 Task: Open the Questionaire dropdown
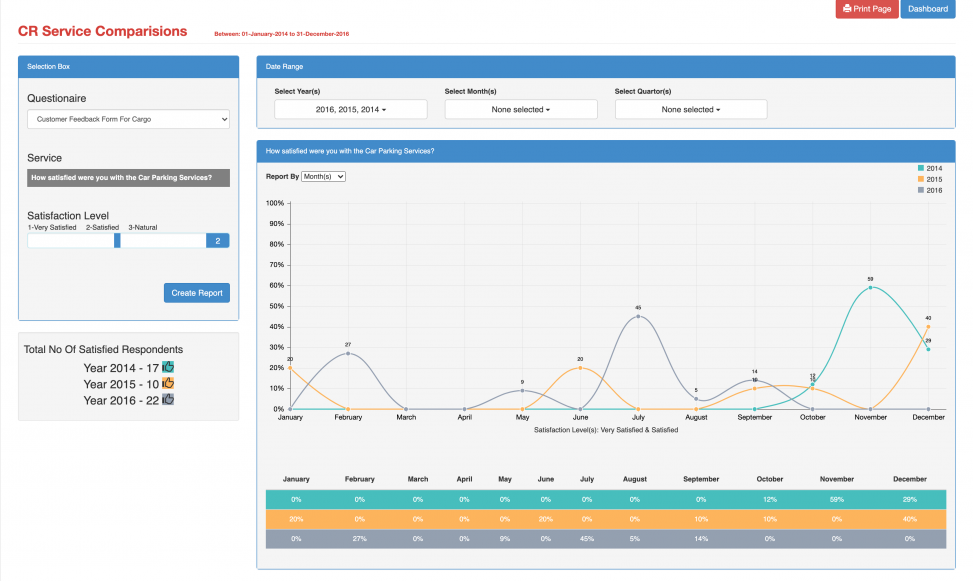128,119
